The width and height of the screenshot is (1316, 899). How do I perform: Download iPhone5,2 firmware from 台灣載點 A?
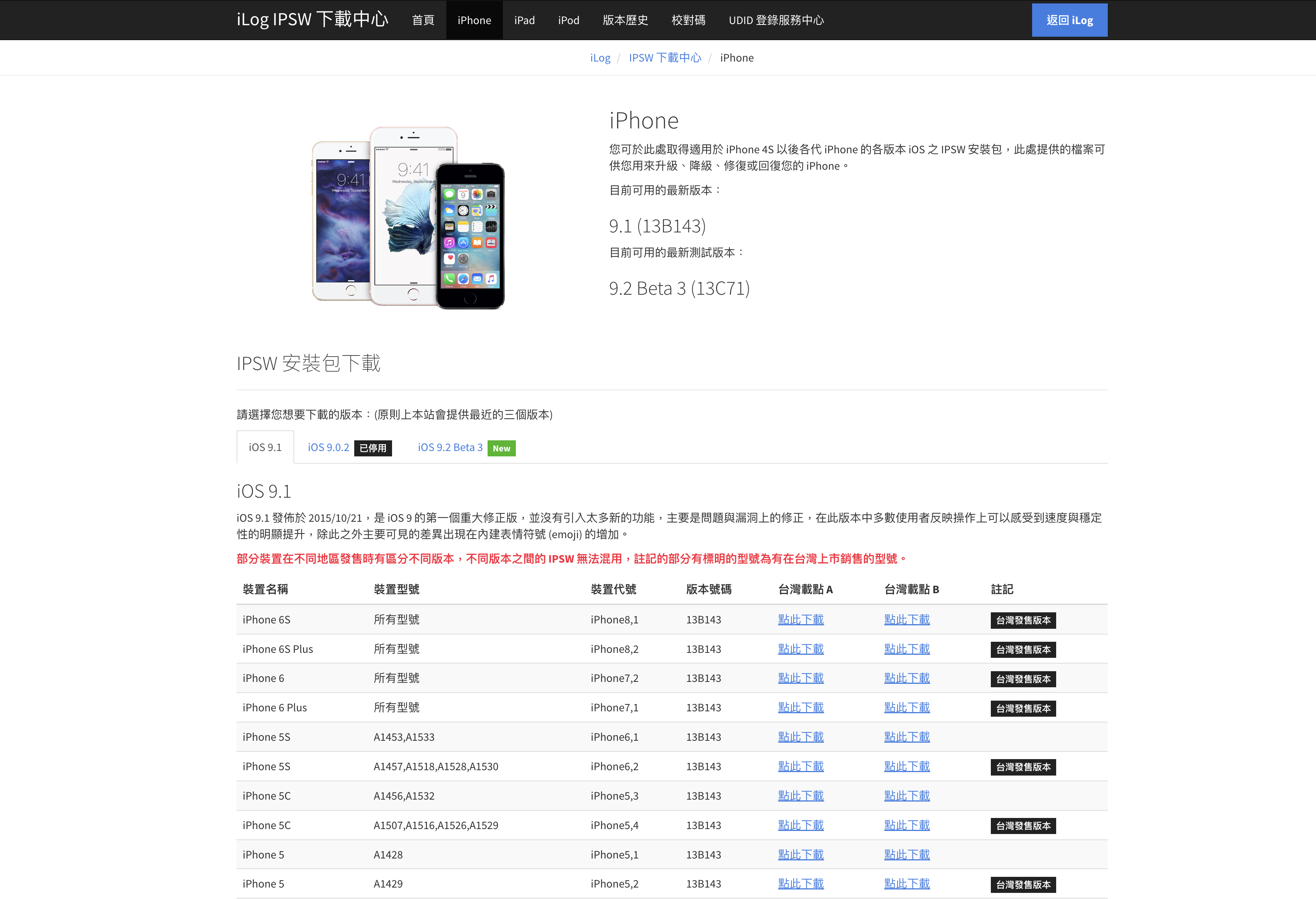click(x=801, y=884)
